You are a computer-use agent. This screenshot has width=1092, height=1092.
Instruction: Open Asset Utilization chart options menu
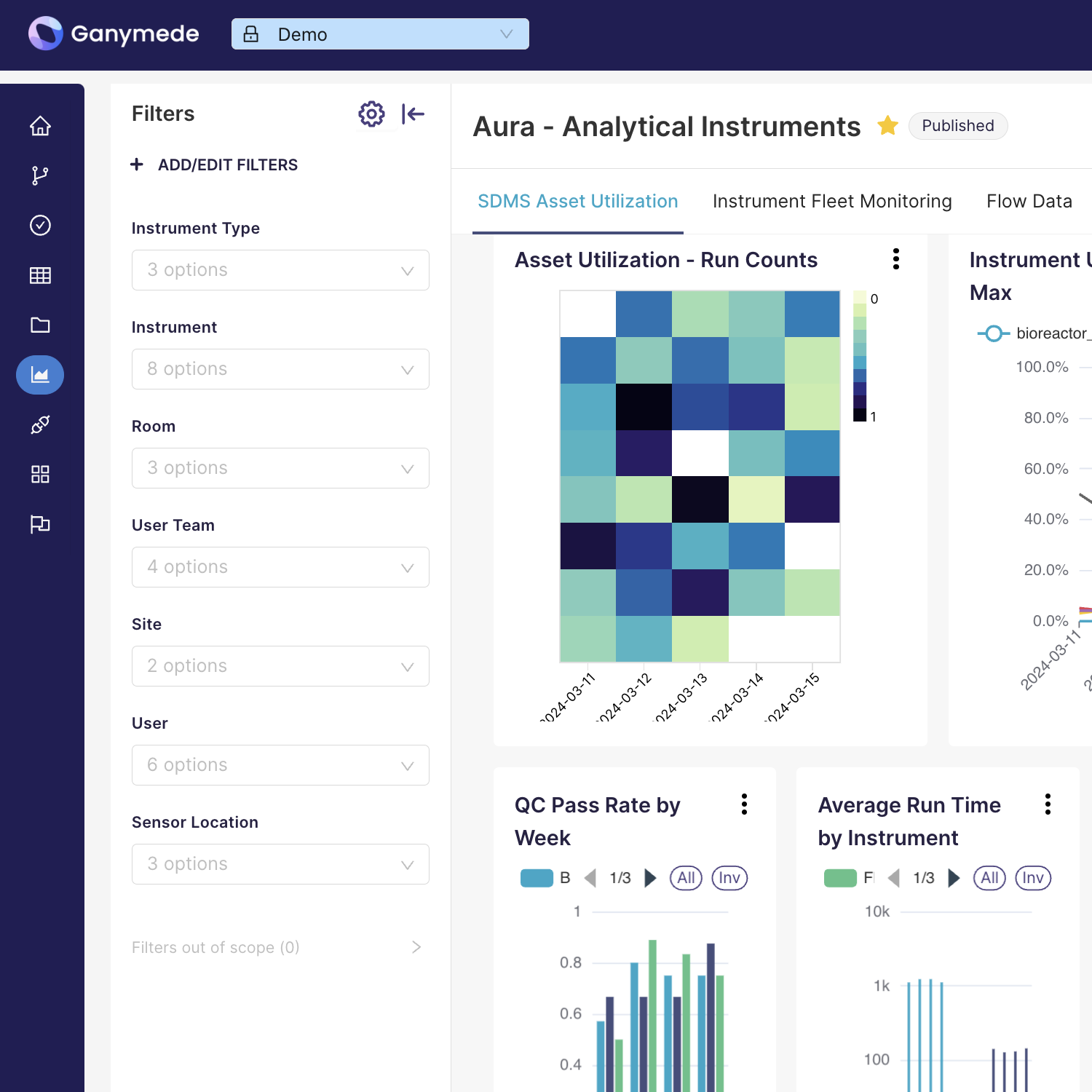click(x=896, y=259)
